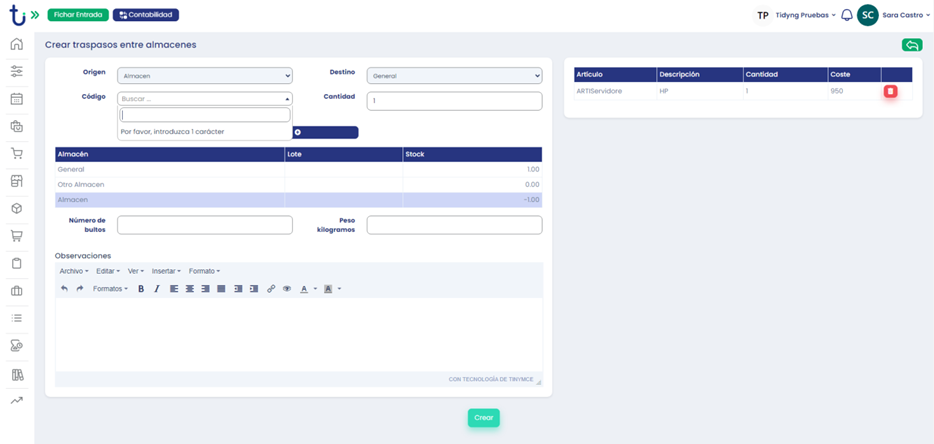Undo the last edit in the observations editor
This screenshot has height=444, width=934.
(x=65, y=289)
